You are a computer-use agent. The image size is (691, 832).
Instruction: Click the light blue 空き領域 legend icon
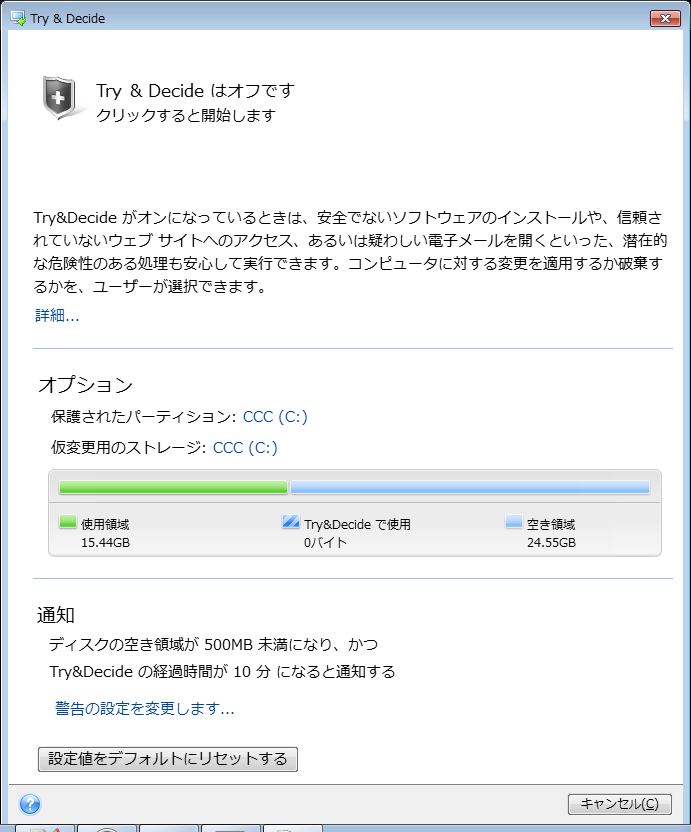514,522
